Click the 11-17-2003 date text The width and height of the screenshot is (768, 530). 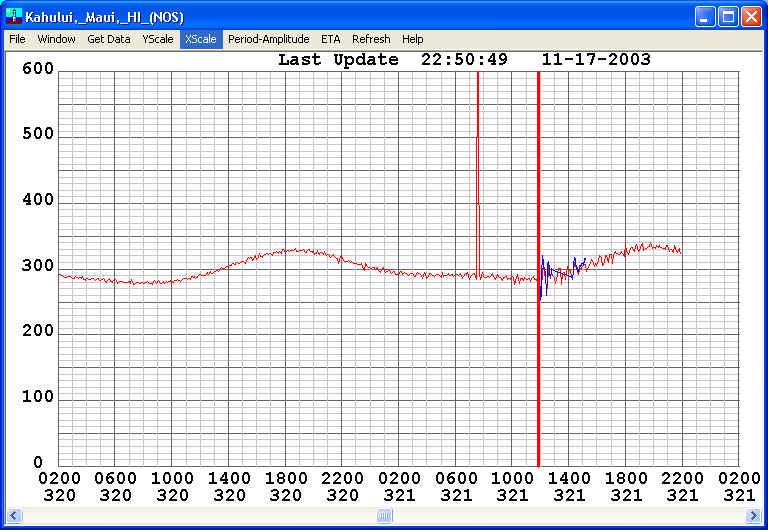(596, 60)
